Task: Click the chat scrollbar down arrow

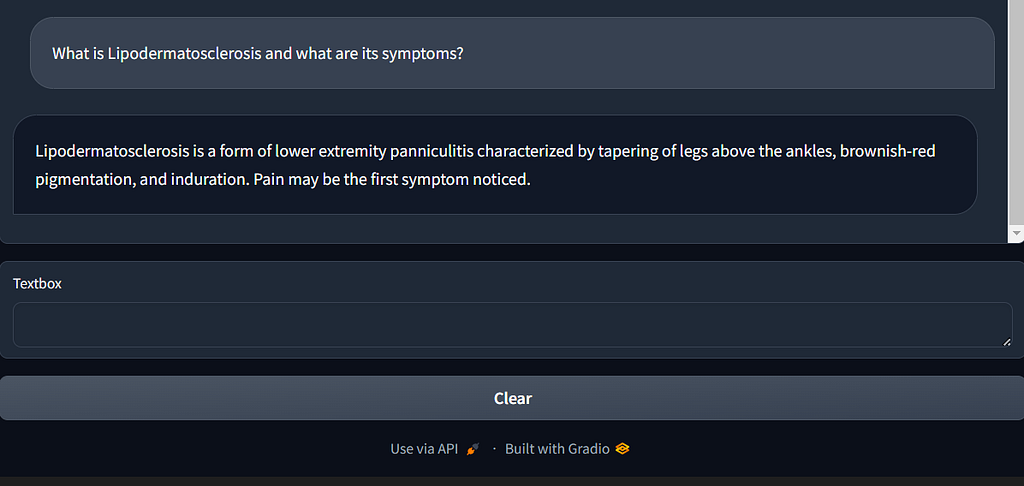Action: click(x=1017, y=232)
